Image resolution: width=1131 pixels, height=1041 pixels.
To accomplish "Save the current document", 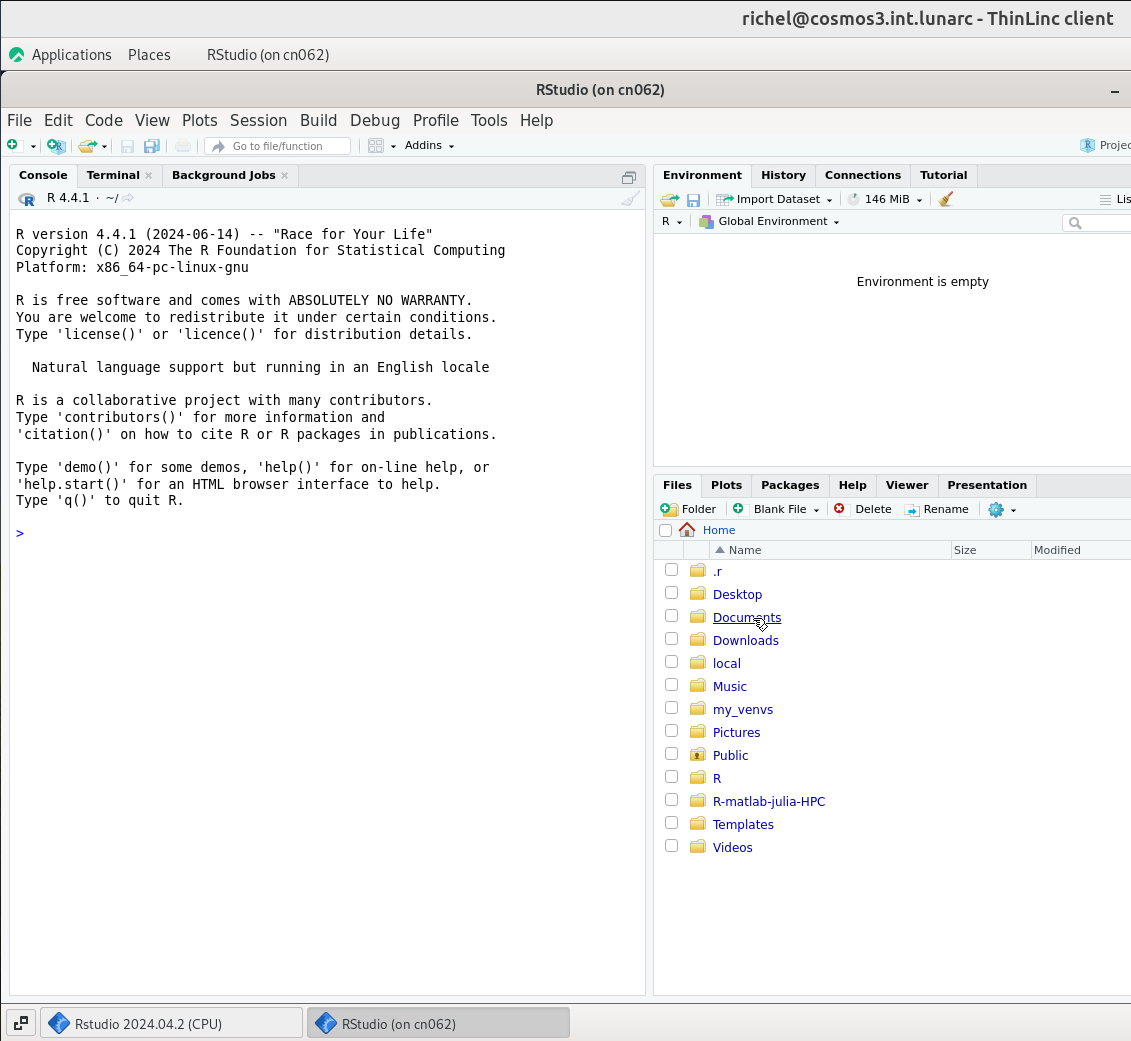I will [x=127, y=145].
